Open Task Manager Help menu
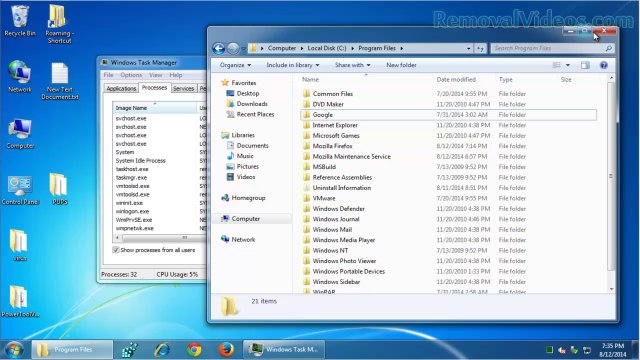Image resolution: width=640 pixels, height=360 pixels. click(x=176, y=75)
